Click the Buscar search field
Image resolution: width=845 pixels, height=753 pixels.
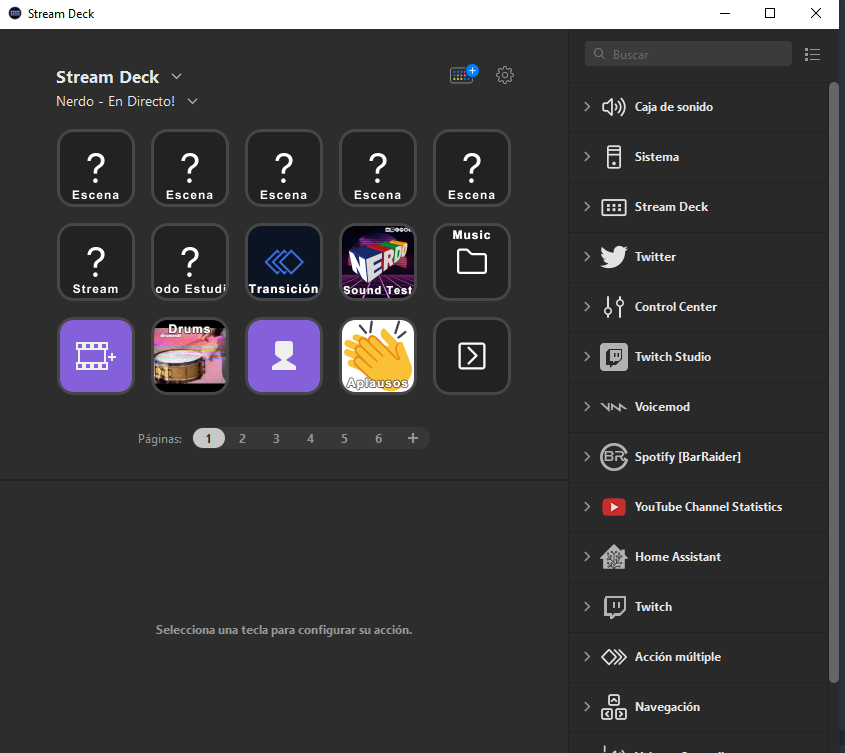point(688,54)
